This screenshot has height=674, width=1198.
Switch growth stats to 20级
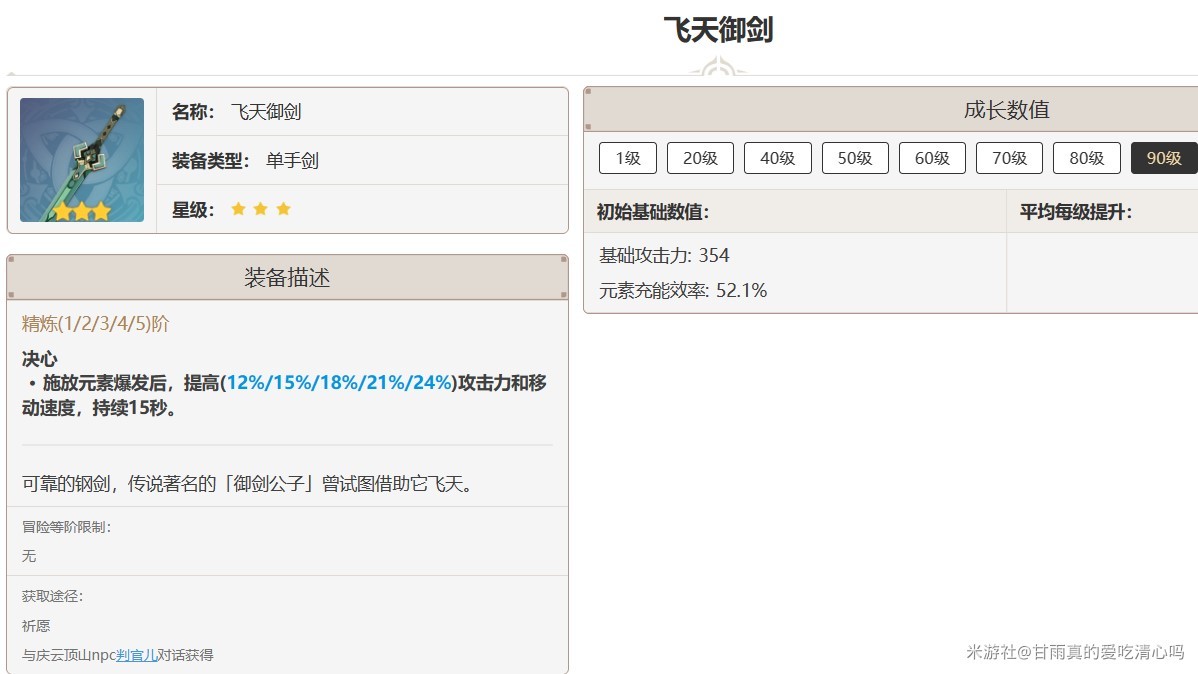point(700,158)
